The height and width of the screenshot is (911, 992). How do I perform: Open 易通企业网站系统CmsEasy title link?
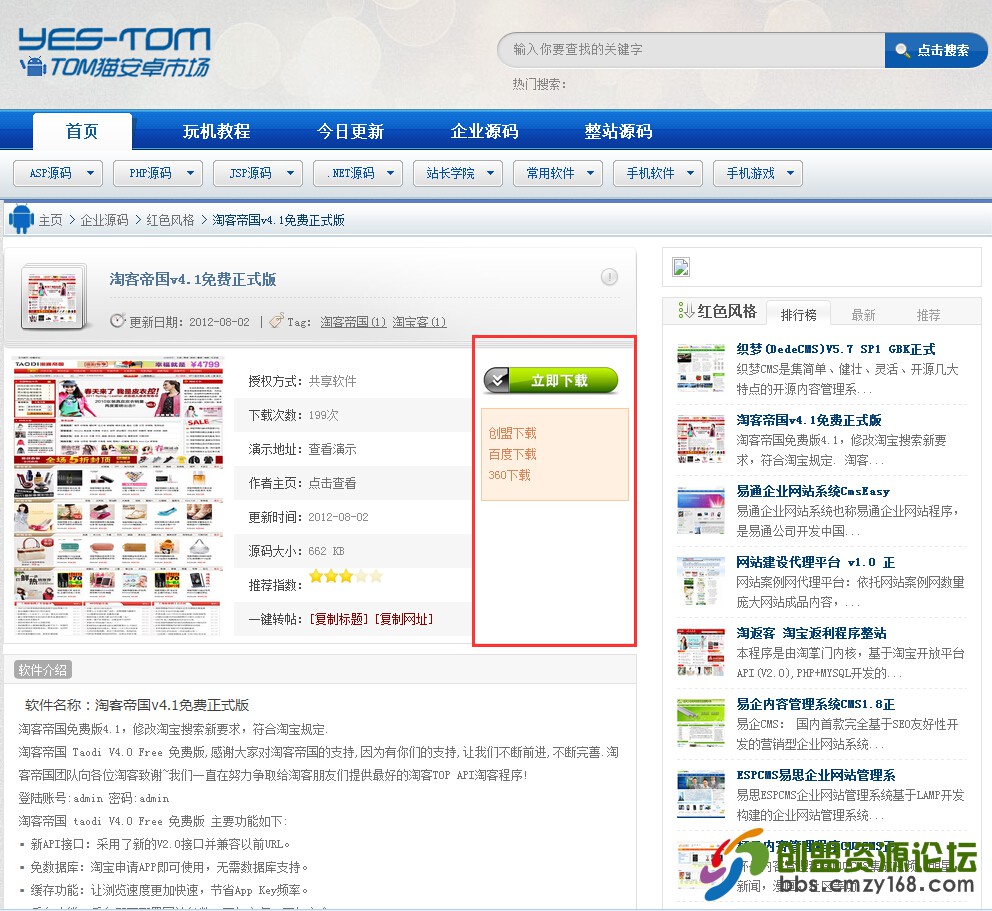pos(813,491)
